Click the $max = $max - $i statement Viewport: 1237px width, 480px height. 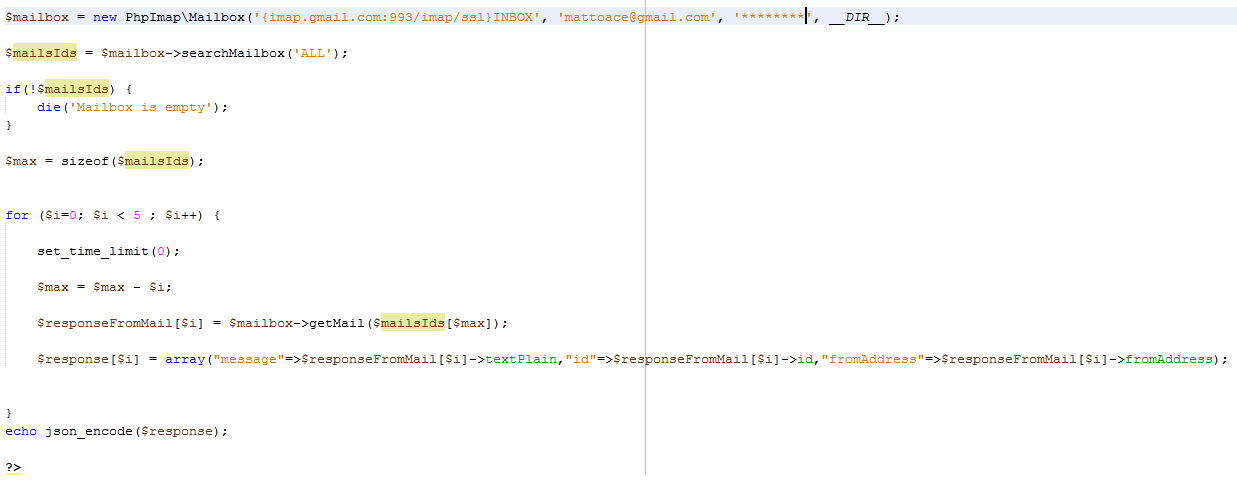(x=105, y=287)
